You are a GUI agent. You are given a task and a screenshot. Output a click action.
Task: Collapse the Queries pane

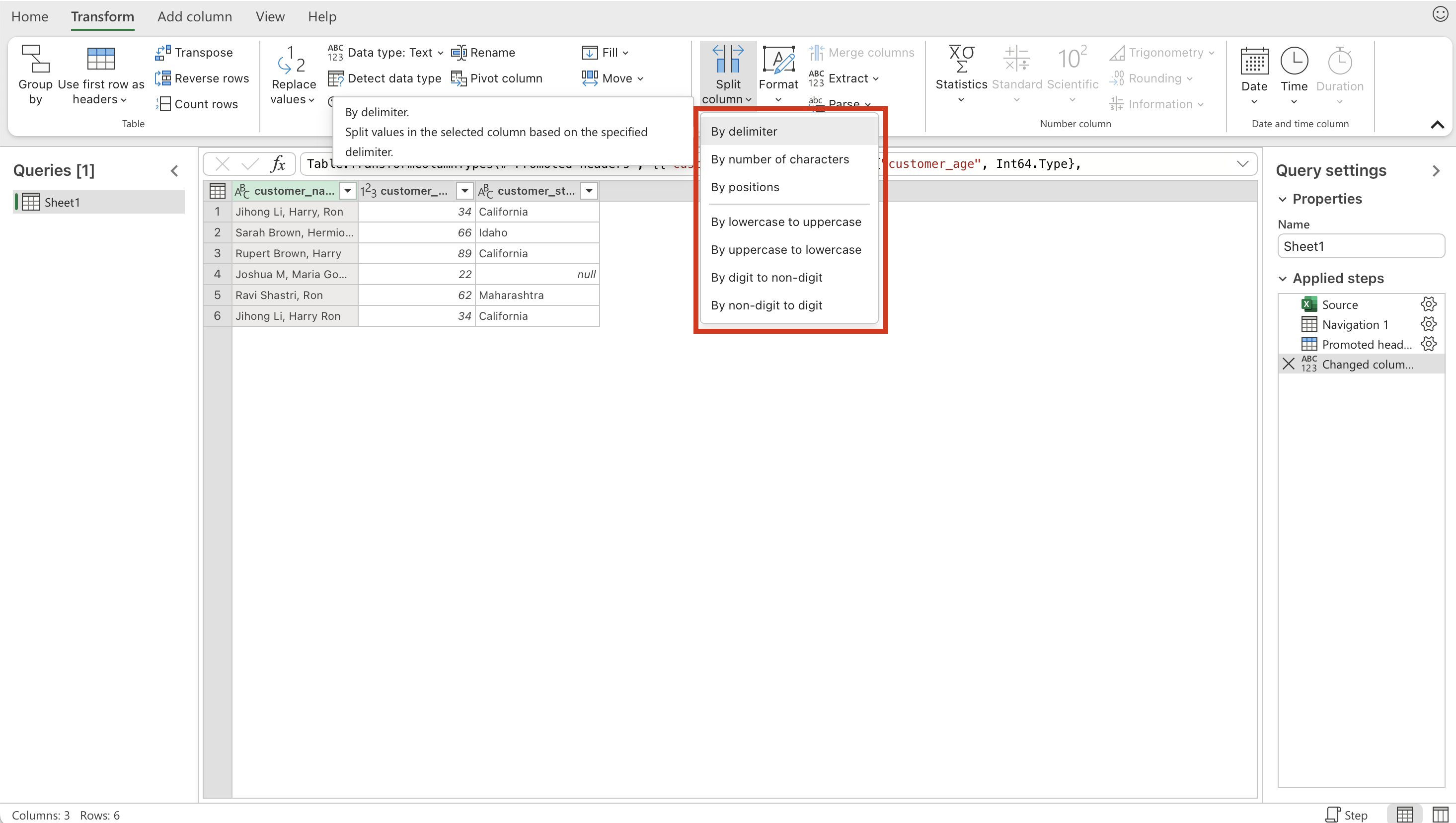pyautogui.click(x=175, y=171)
